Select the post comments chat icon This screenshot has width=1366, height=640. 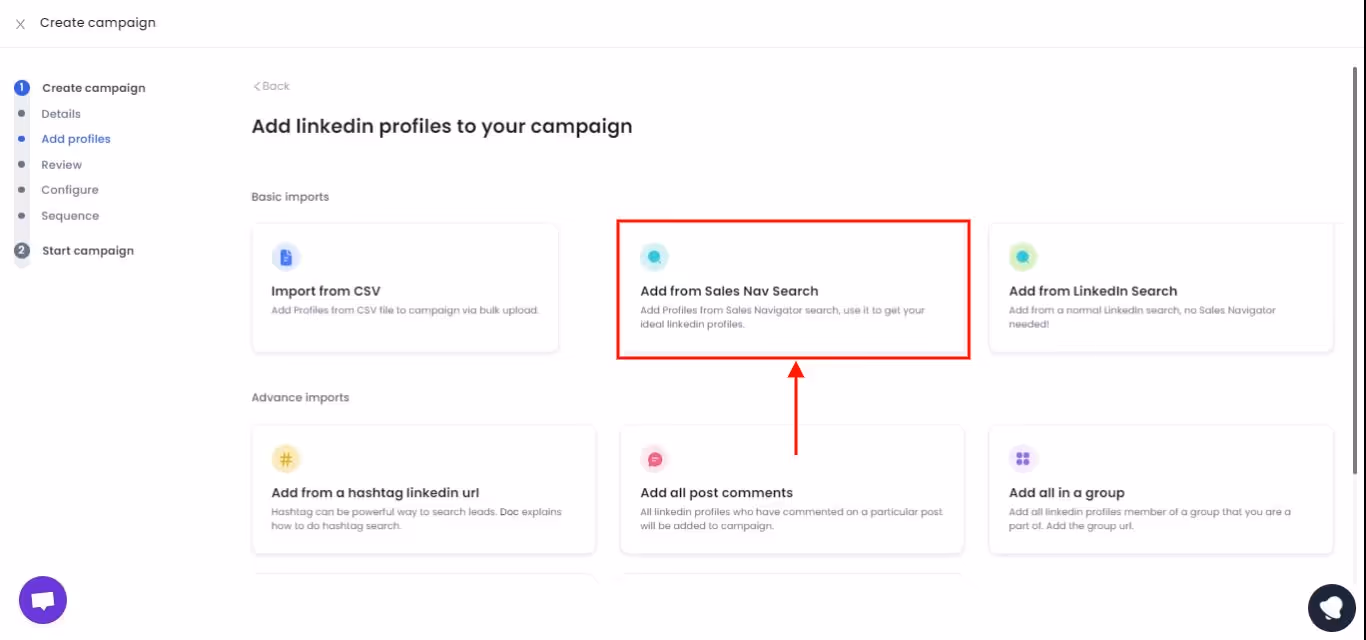(655, 457)
